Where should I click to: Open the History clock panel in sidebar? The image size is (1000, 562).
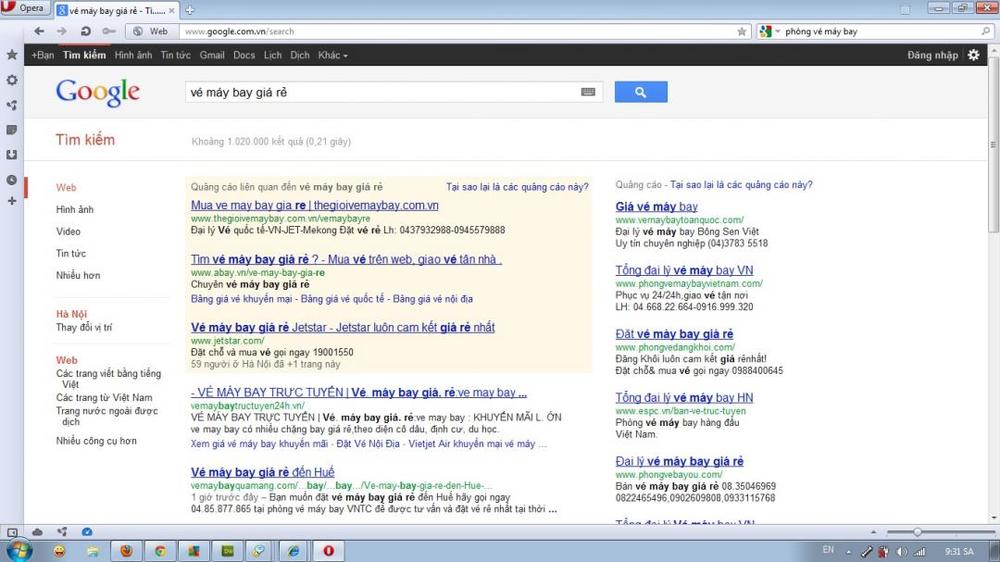(12, 180)
